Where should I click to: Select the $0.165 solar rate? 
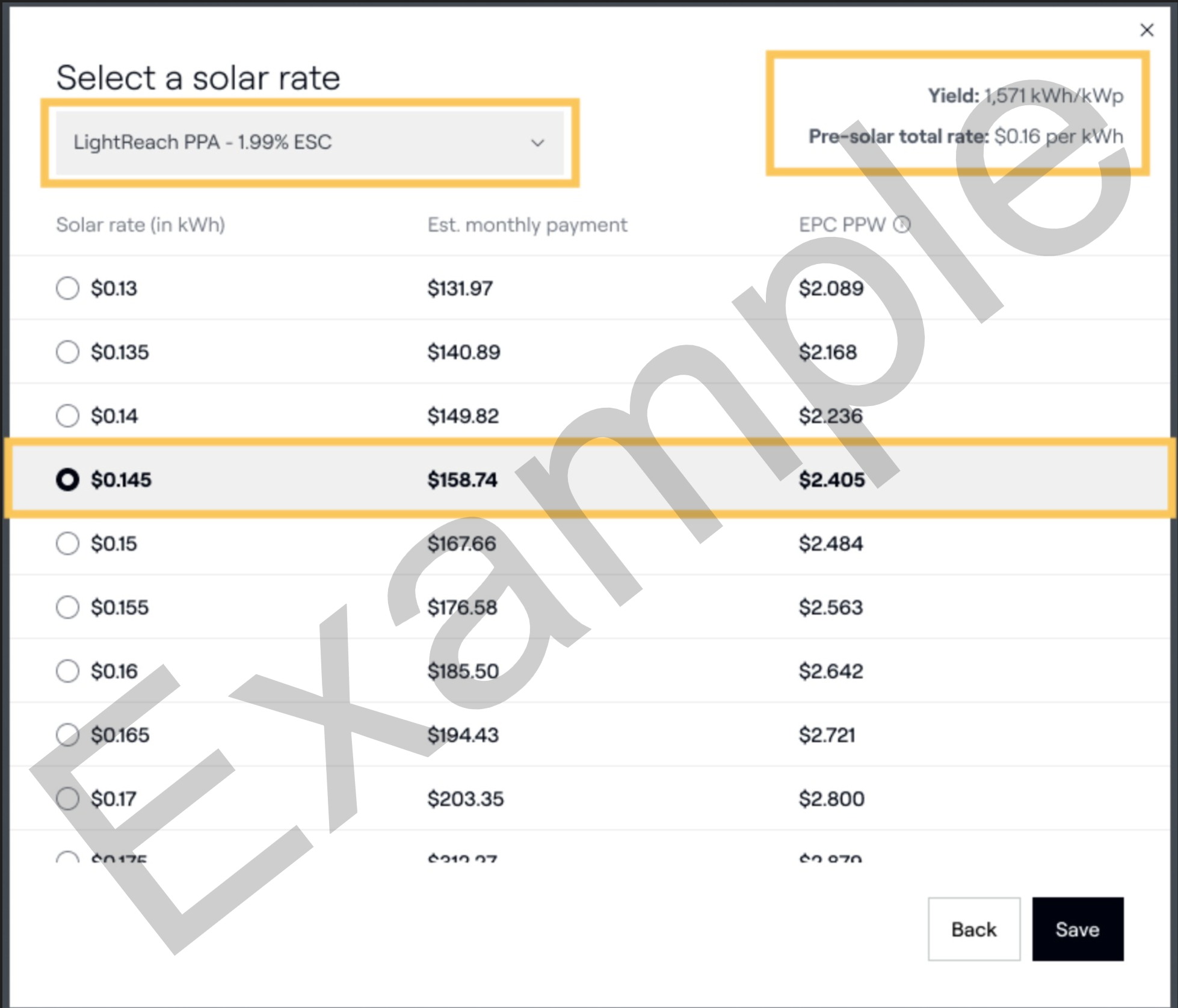67,734
